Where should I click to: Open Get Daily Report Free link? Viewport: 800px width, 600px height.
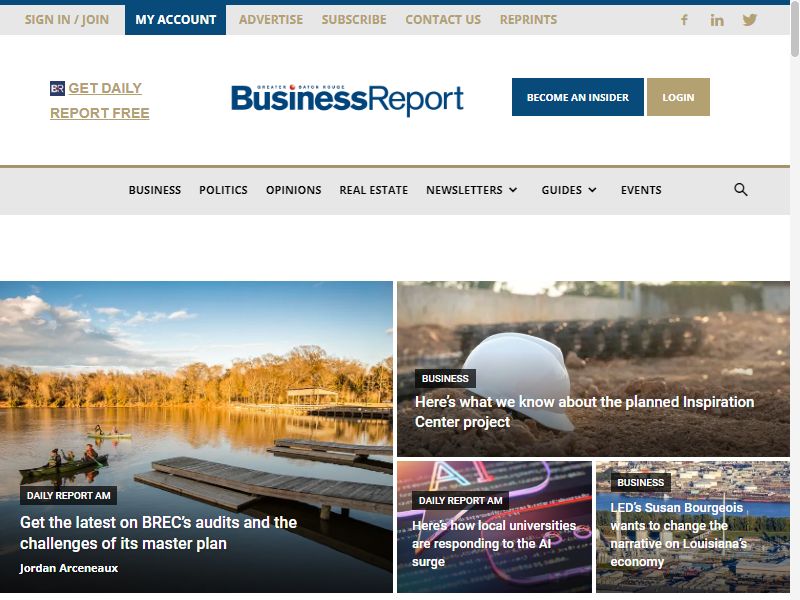pyautogui.click(x=99, y=101)
